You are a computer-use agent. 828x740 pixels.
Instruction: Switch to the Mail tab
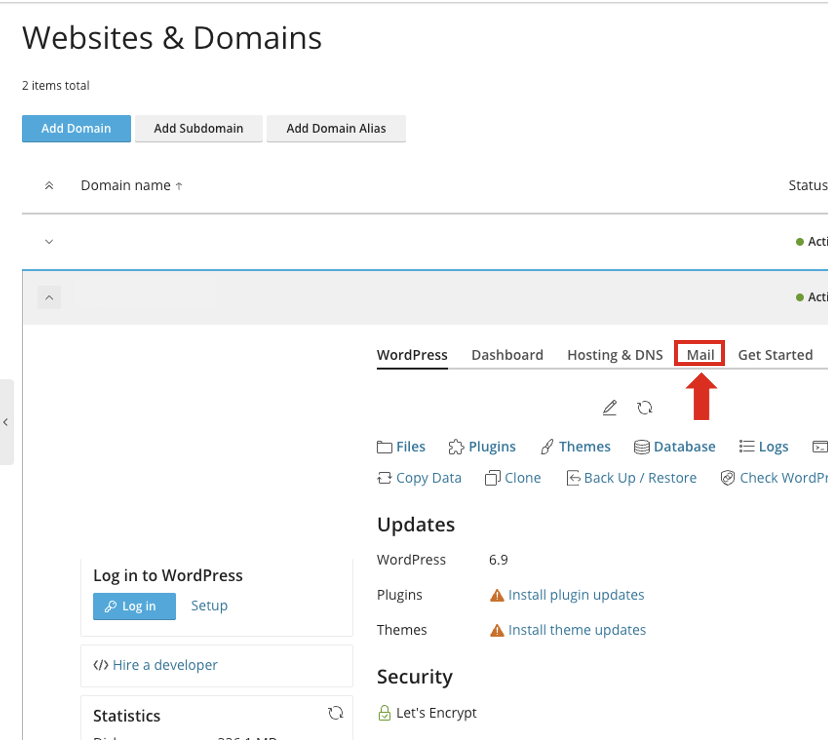click(x=700, y=355)
